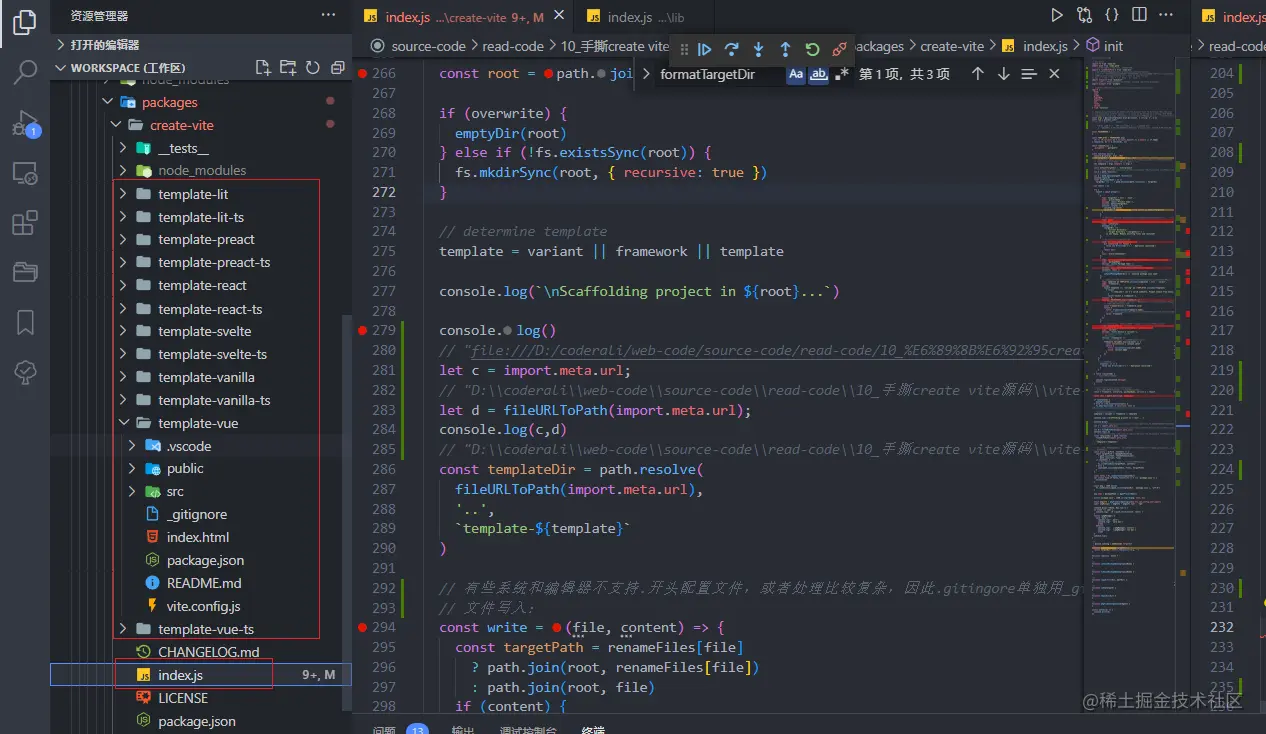Open package.json under template-vue
Viewport: 1266px width, 734px height.
click(205, 560)
